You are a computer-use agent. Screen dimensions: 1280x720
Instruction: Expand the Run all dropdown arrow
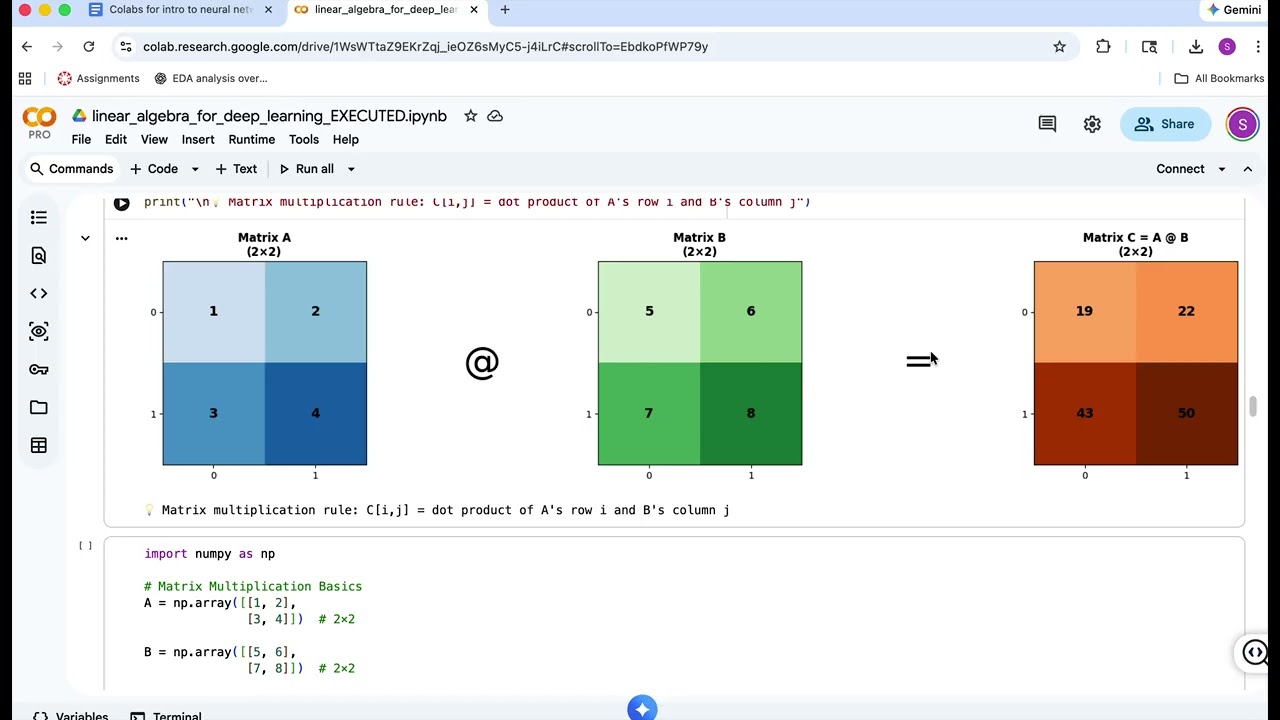point(351,169)
